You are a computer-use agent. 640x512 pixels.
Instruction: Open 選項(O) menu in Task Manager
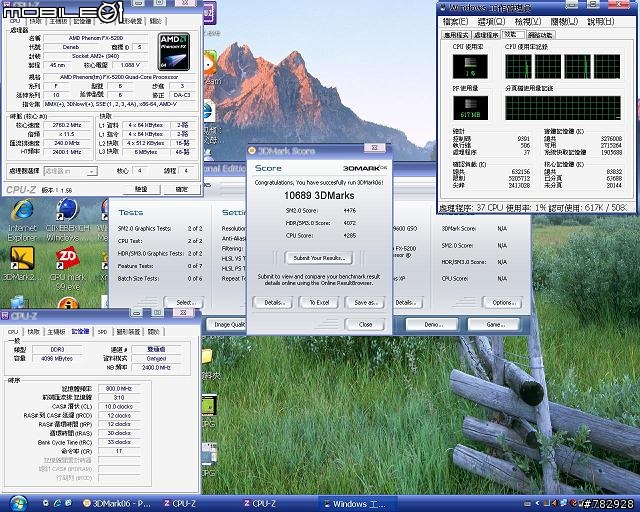click(x=491, y=21)
